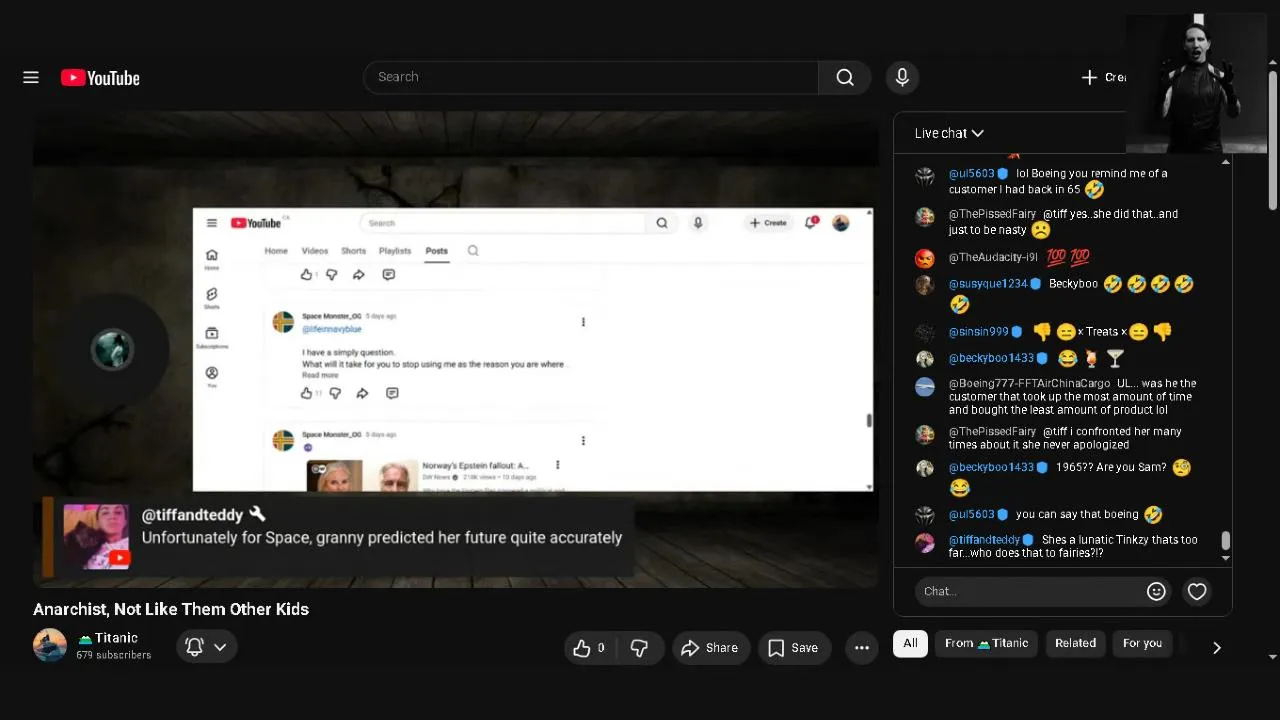Click the Create plus button
Viewport: 1280px width, 720px height.
[1104, 77]
